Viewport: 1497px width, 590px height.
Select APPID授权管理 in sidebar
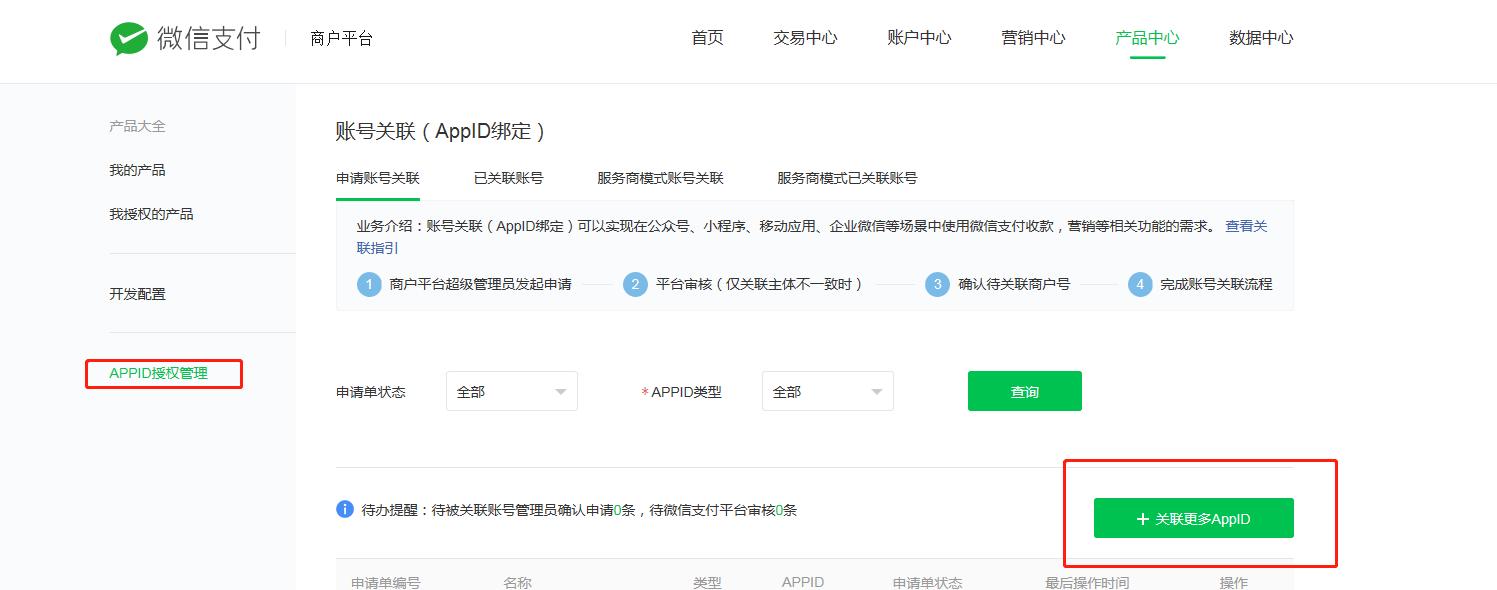(158, 373)
